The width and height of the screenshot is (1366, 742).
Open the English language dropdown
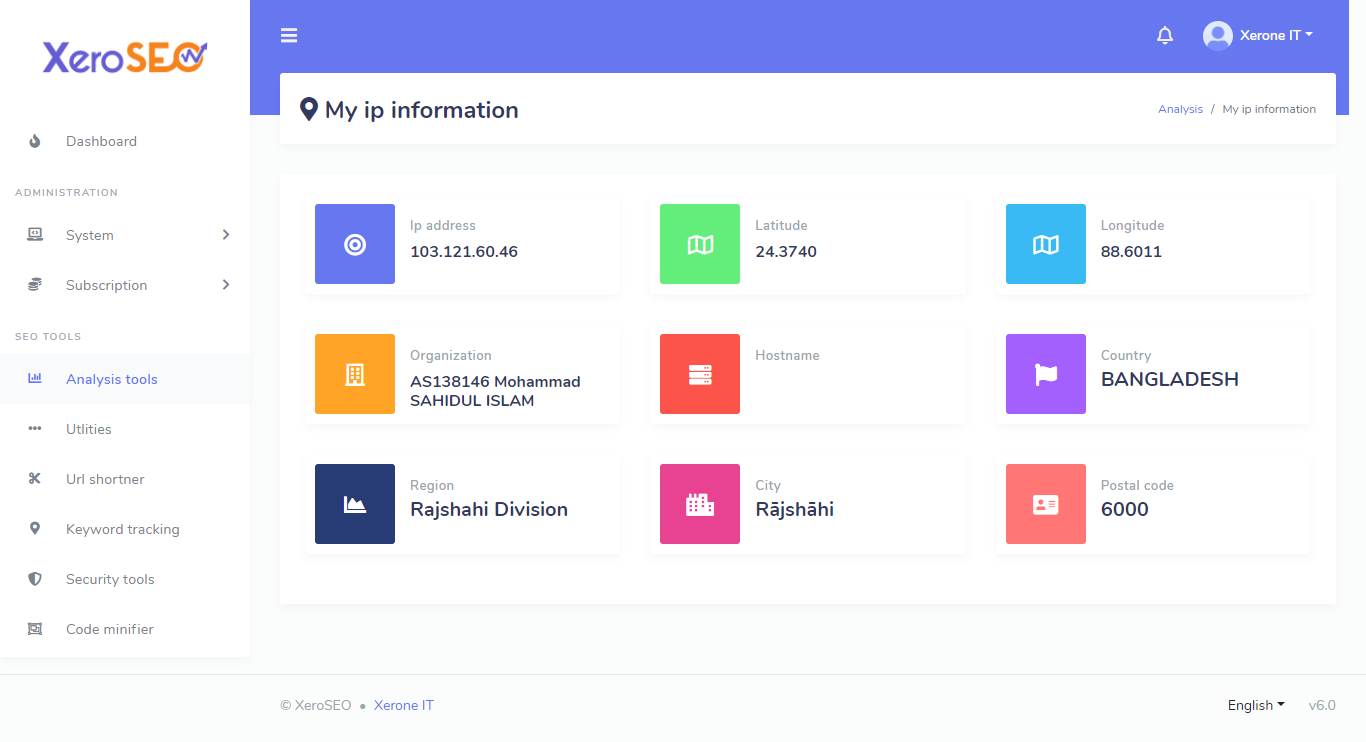click(1256, 705)
